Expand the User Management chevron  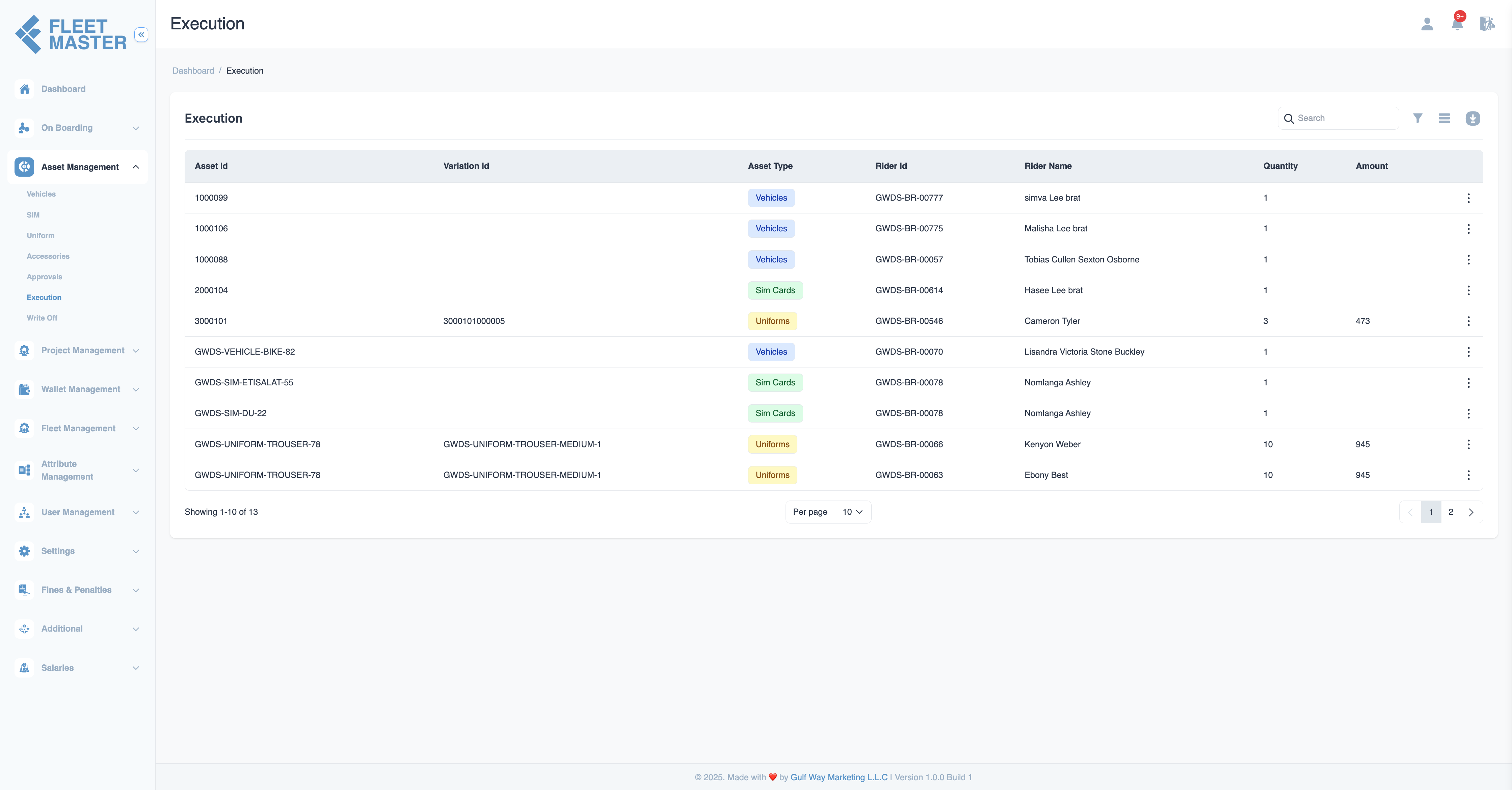point(136,512)
